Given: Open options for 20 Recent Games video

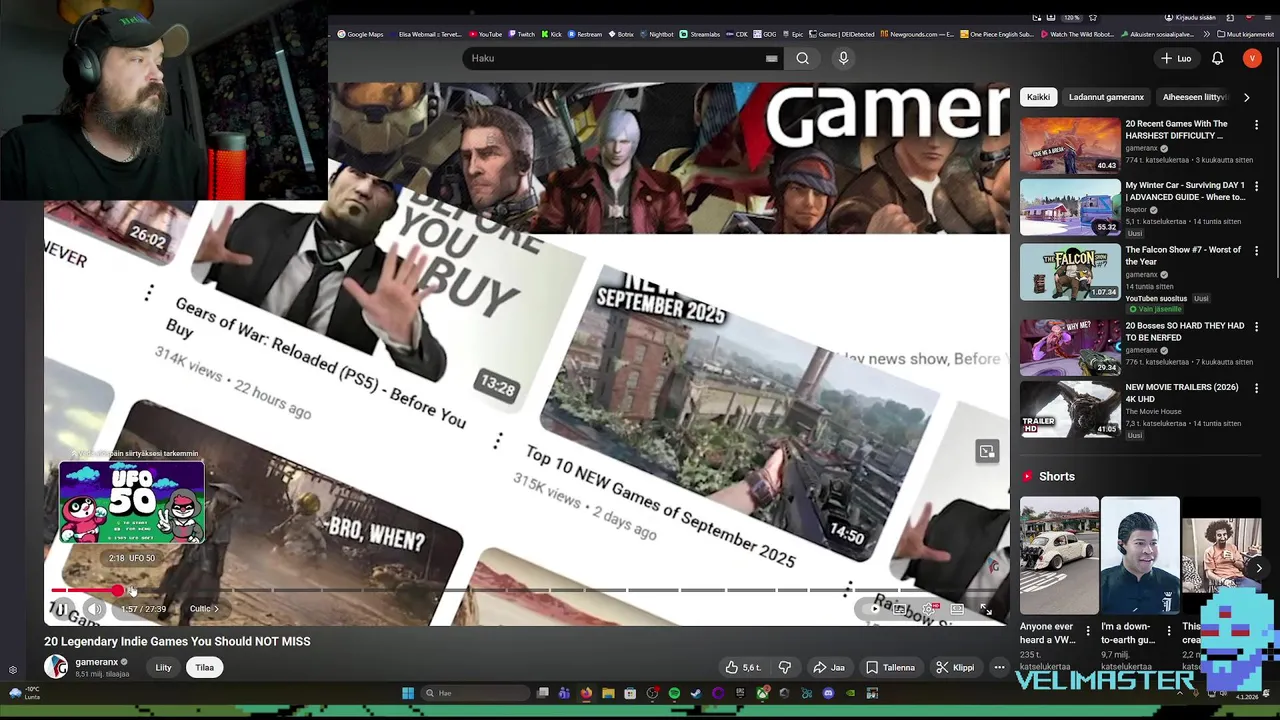Looking at the screenshot, I should coord(1257,125).
